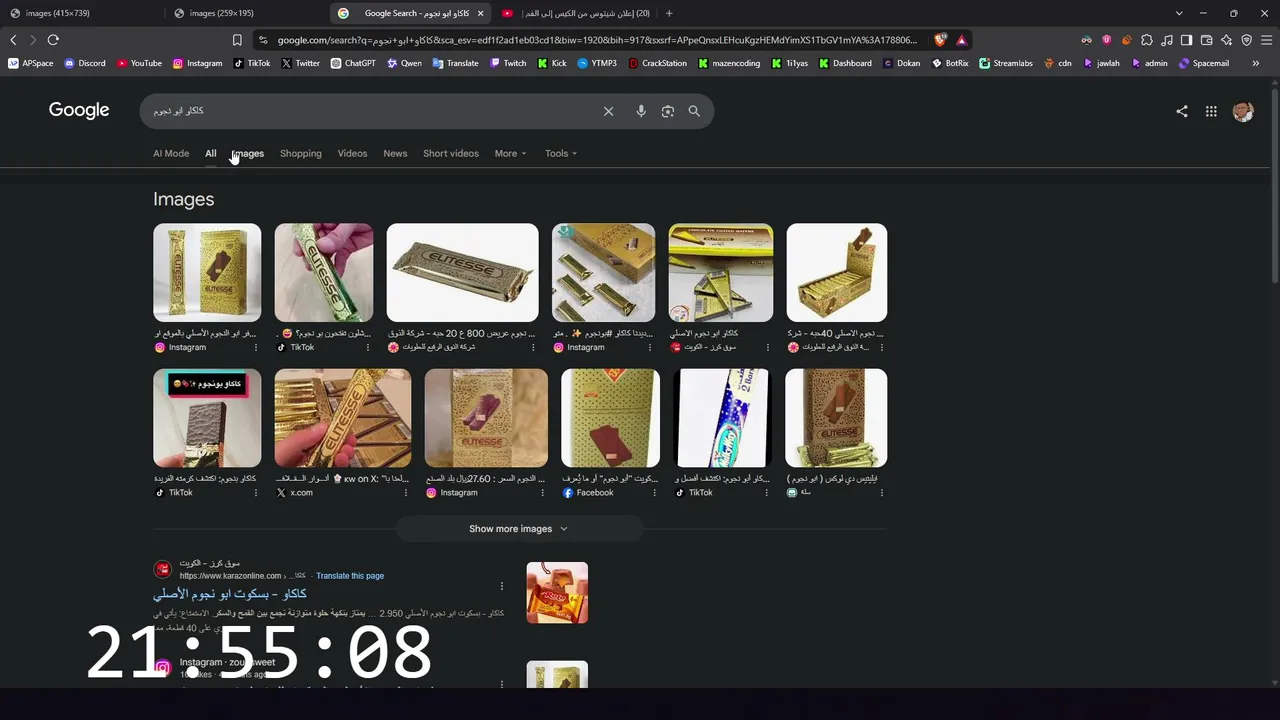Screen dimensions: 1280x720
Task: Open the Tools dropdown
Action: point(561,153)
